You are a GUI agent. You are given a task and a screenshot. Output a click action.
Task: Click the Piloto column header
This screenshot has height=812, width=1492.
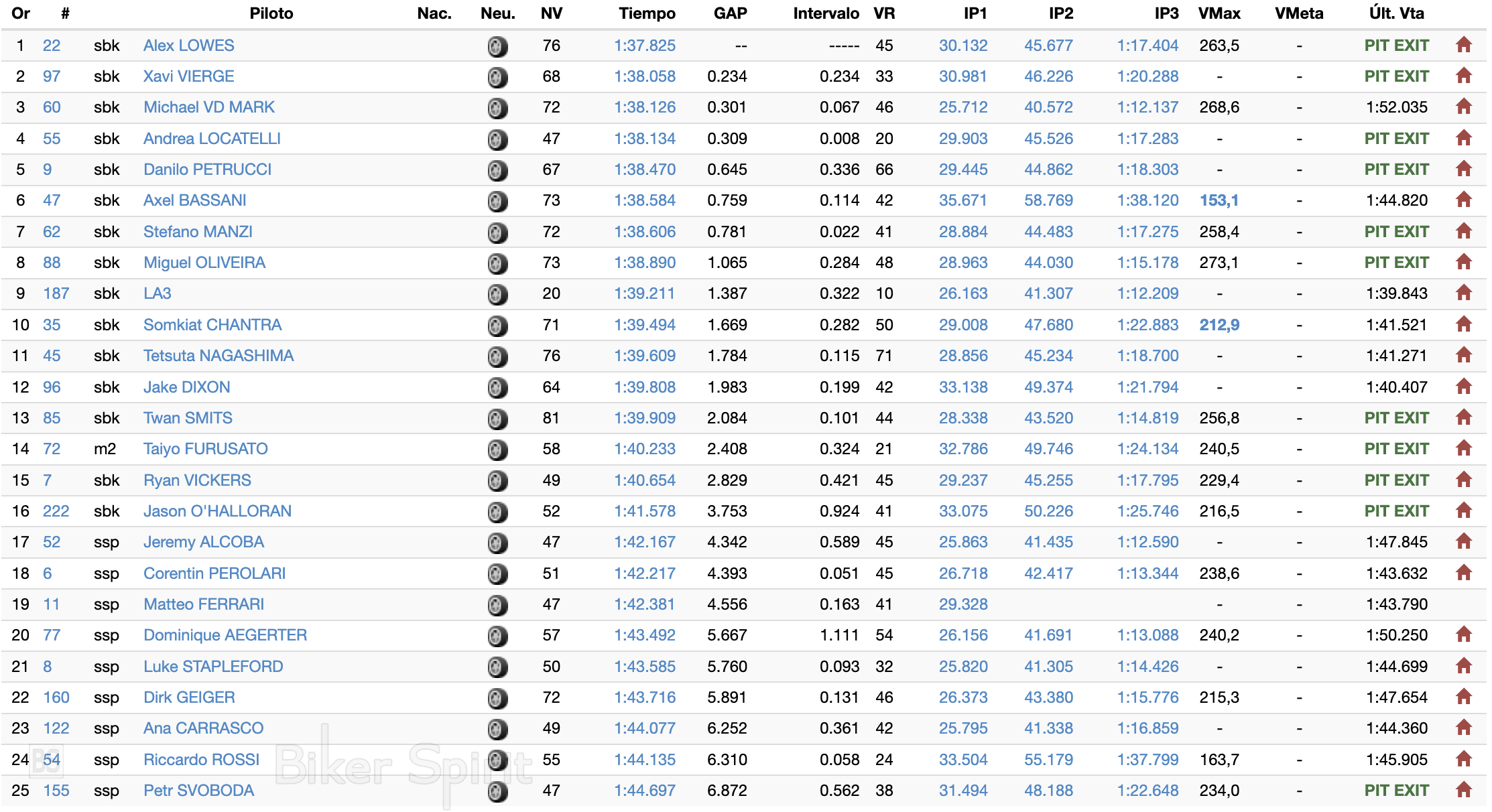click(x=271, y=13)
